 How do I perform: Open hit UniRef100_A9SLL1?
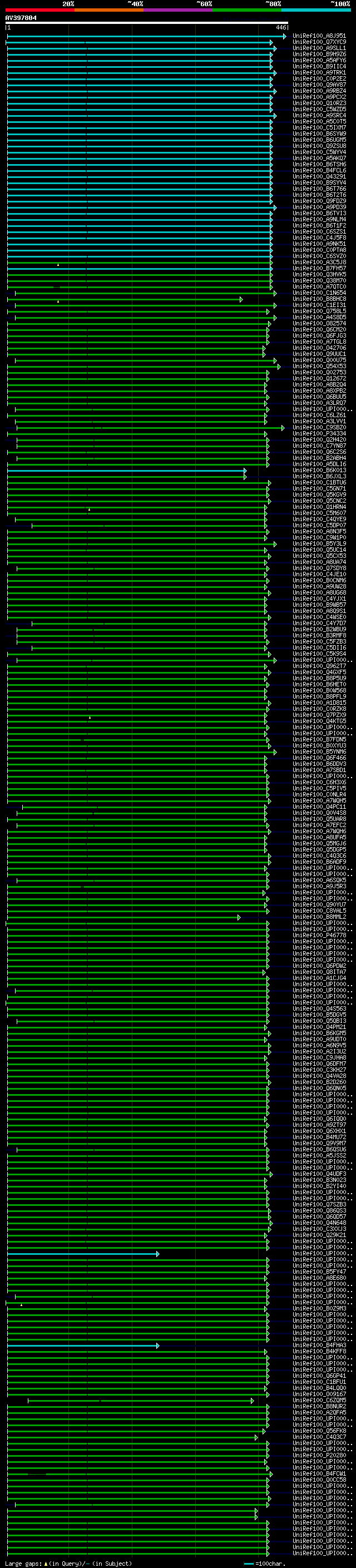(319, 48)
